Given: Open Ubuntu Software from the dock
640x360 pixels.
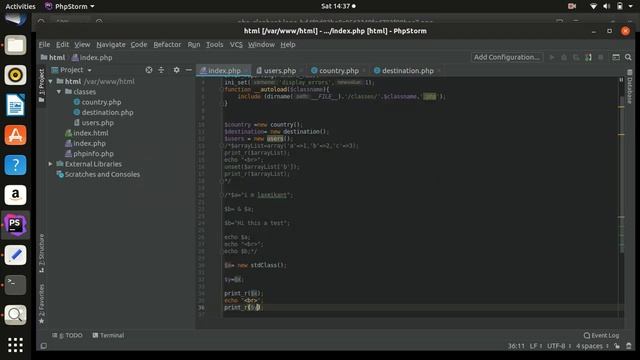Looking at the screenshot, I should coord(16,135).
